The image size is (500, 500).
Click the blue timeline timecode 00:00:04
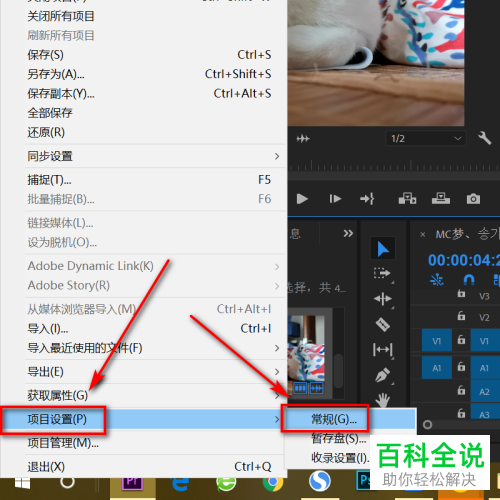point(464,260)
